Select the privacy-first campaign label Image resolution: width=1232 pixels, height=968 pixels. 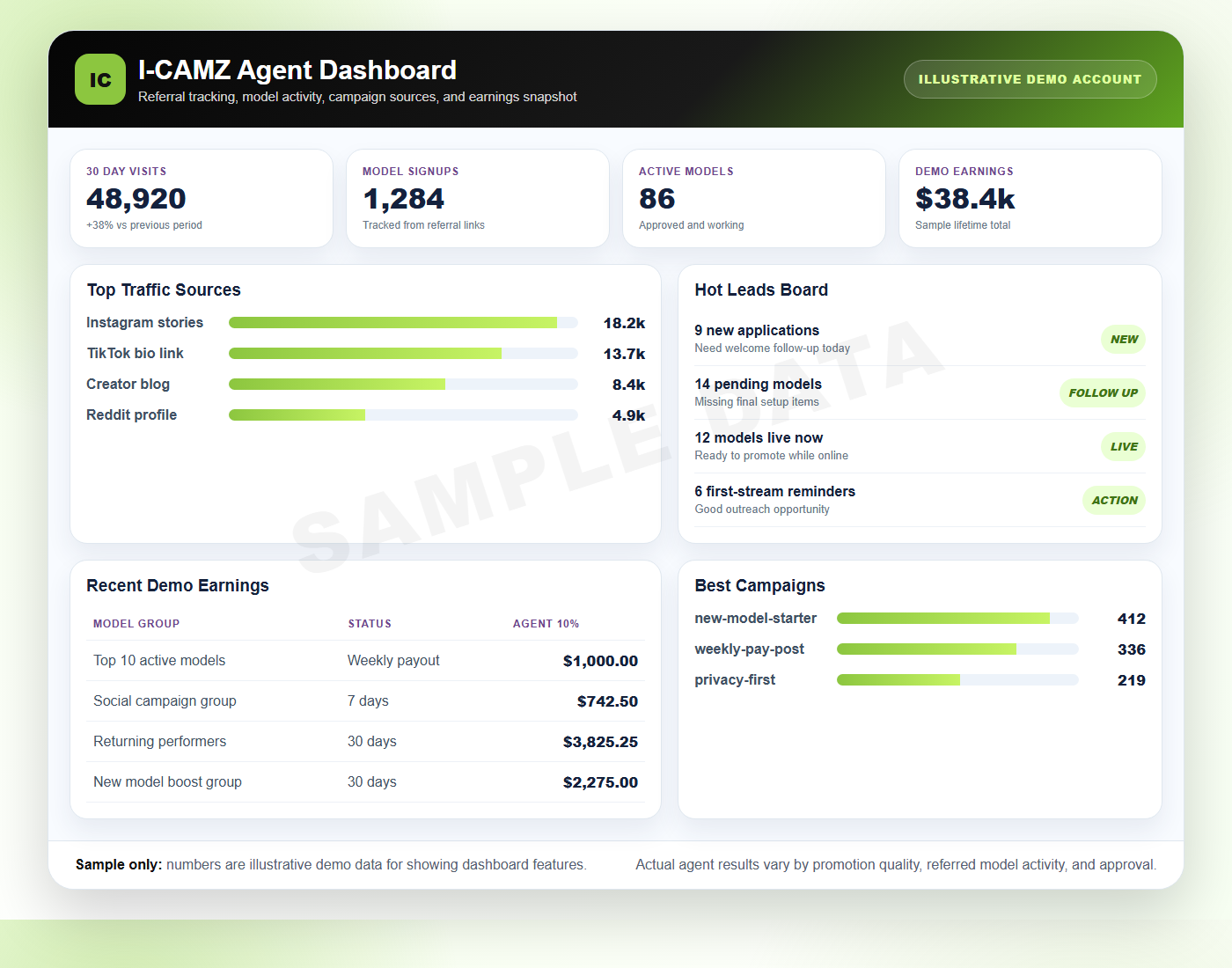point(735,680)
